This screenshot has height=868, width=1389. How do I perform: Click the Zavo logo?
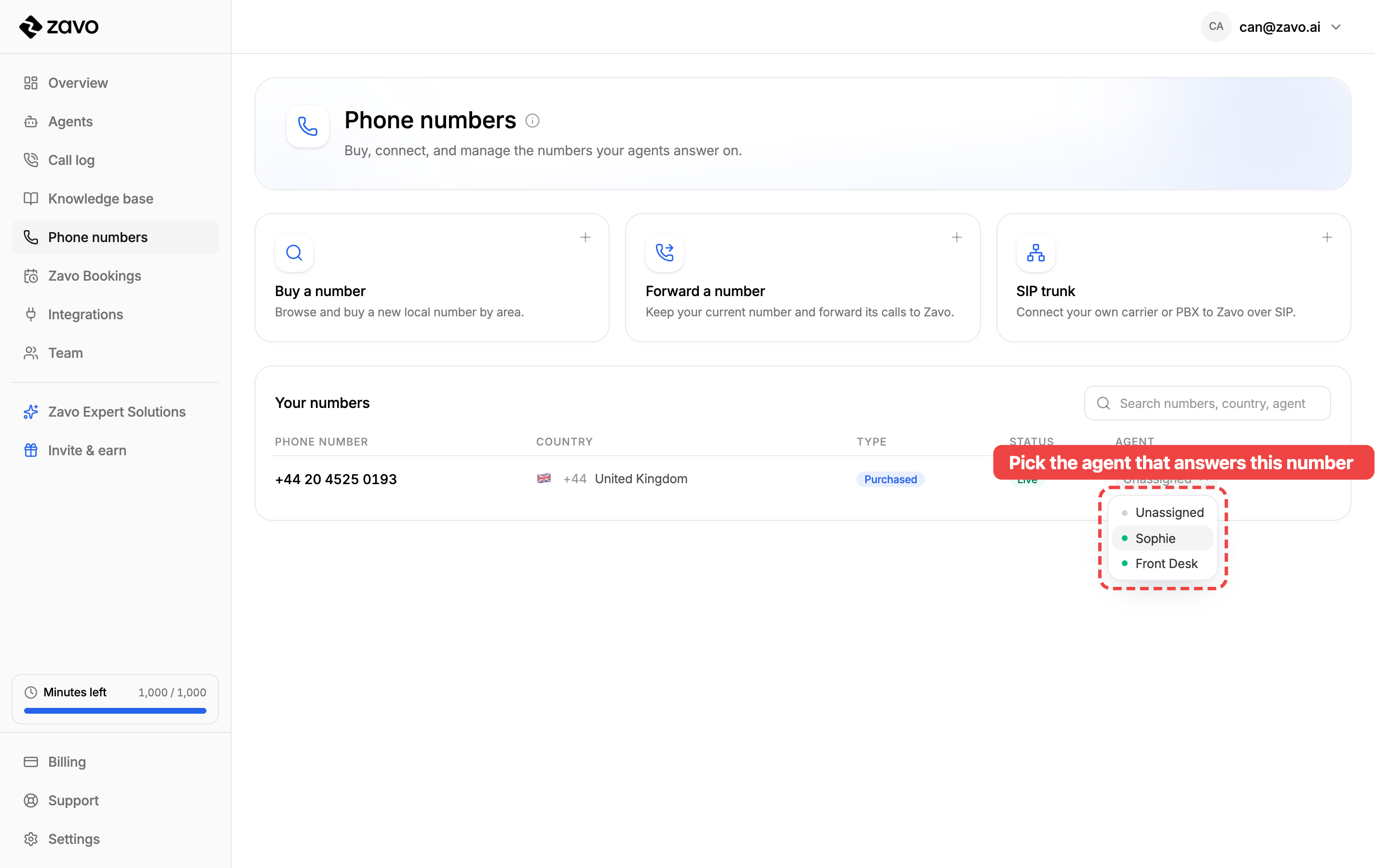[x=58, y=27]
